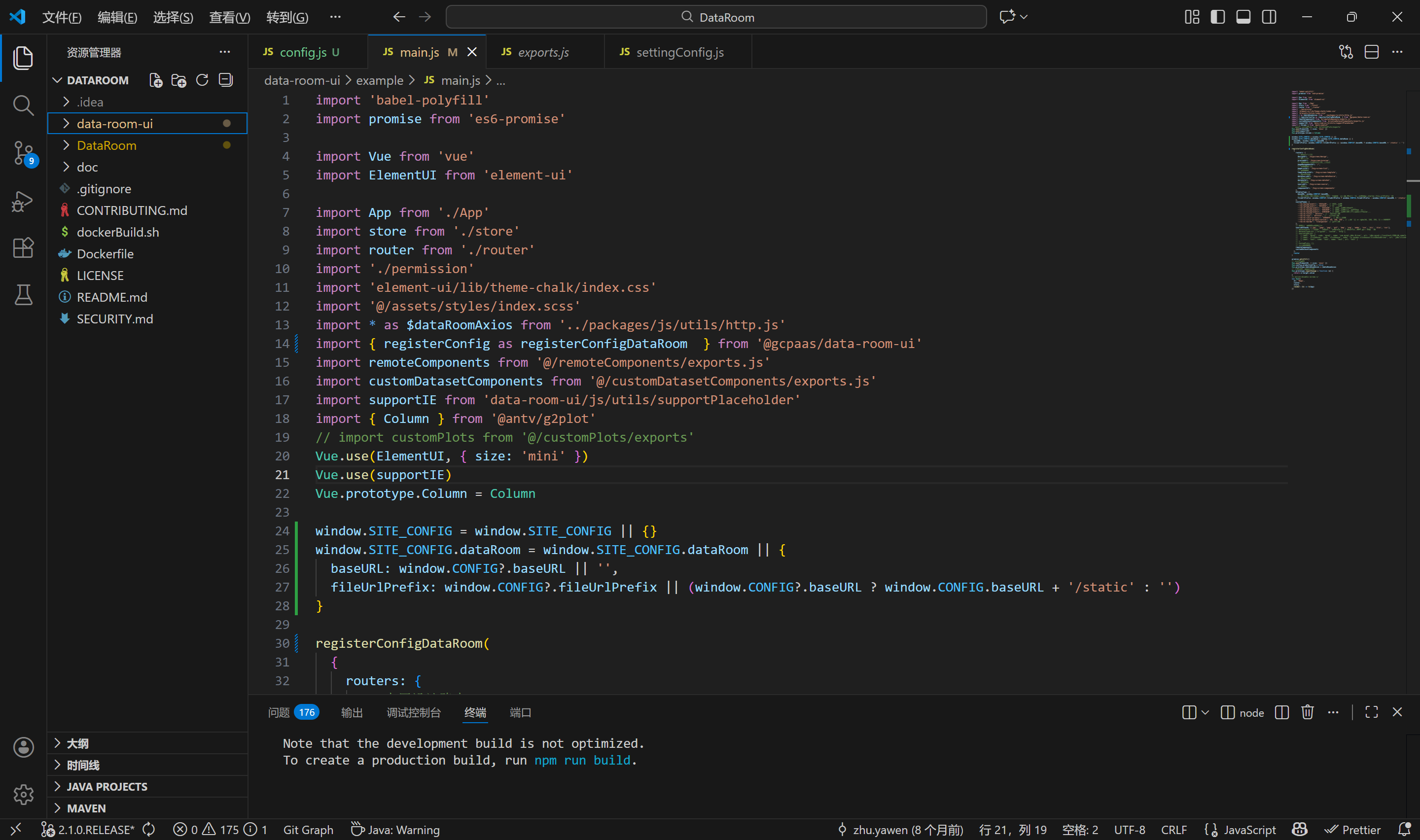Open the Extensions view
The height and width of the screenshot is (840, 1420).
pos(23,248)
